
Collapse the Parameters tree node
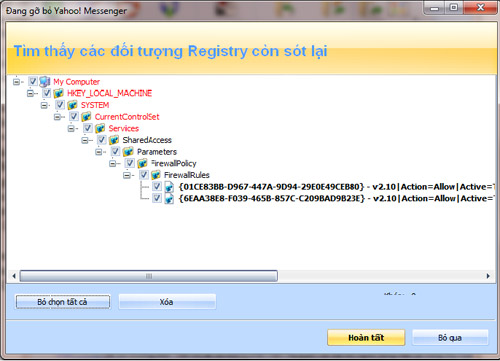coord(99,152)
